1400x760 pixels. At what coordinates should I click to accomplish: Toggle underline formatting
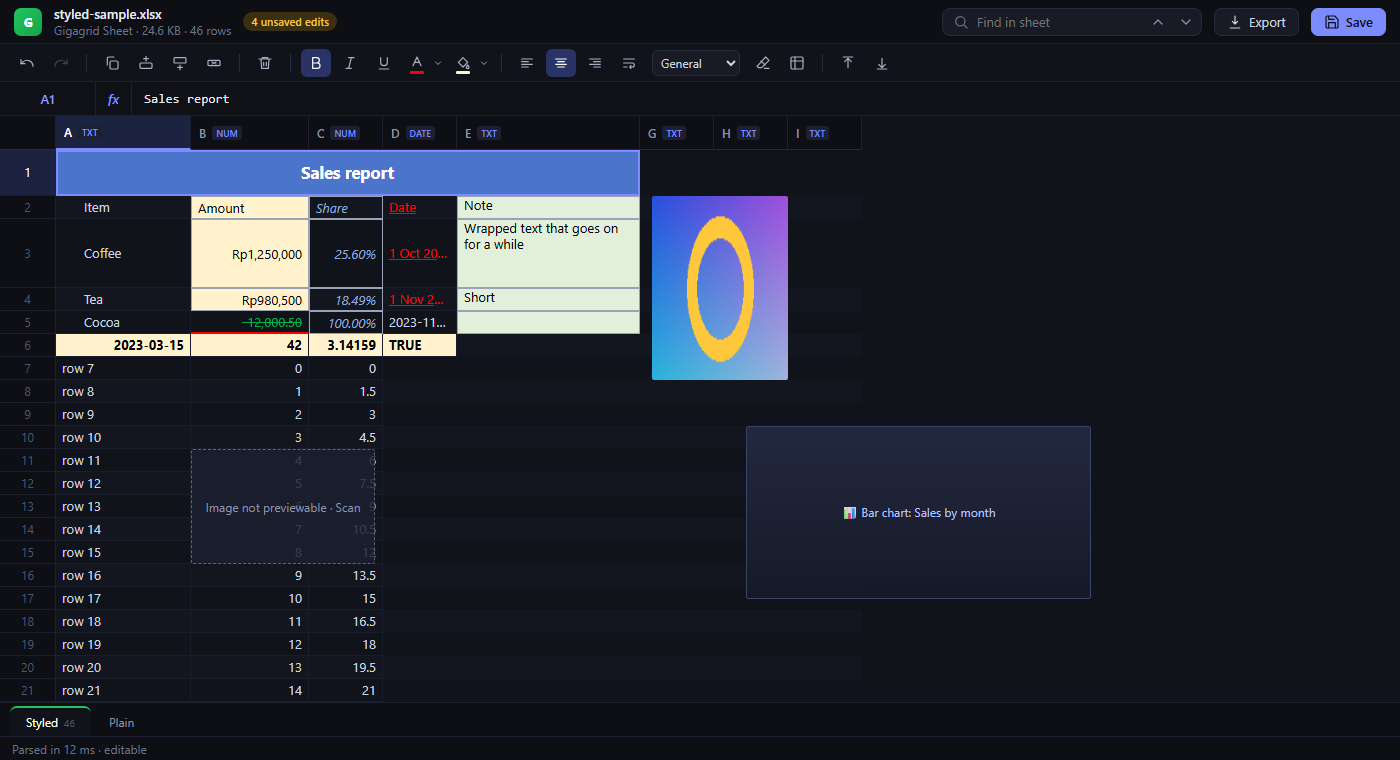384,63
